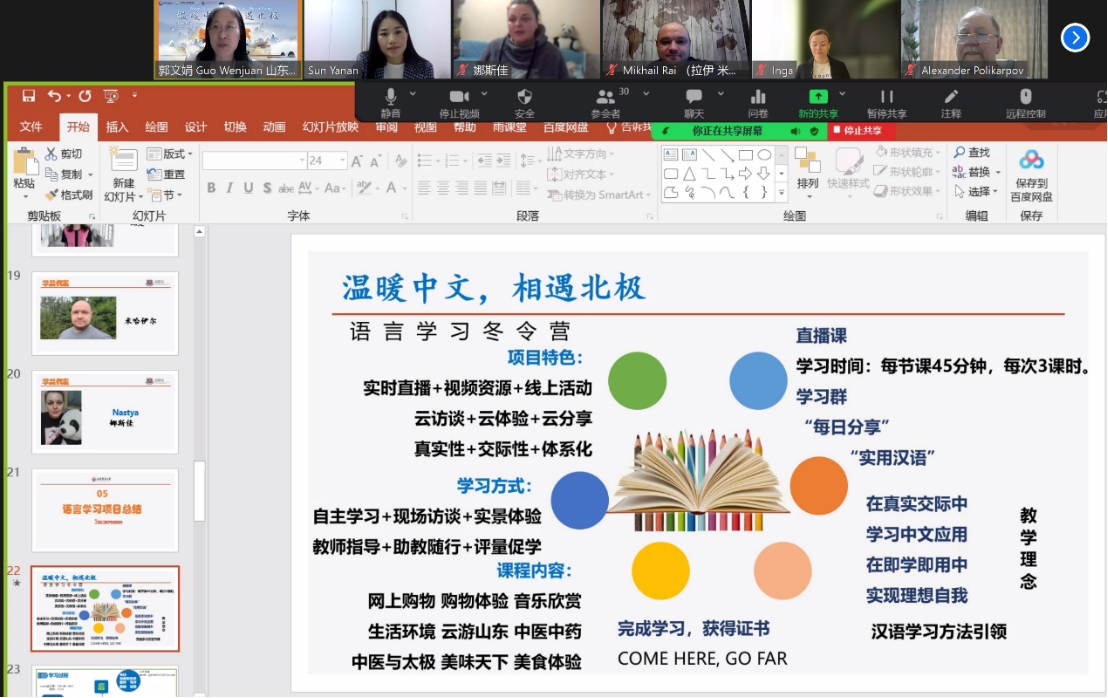Toggle numbered list
The width and height of the screenshot is (1108, 698).
(x=452, y=160)
